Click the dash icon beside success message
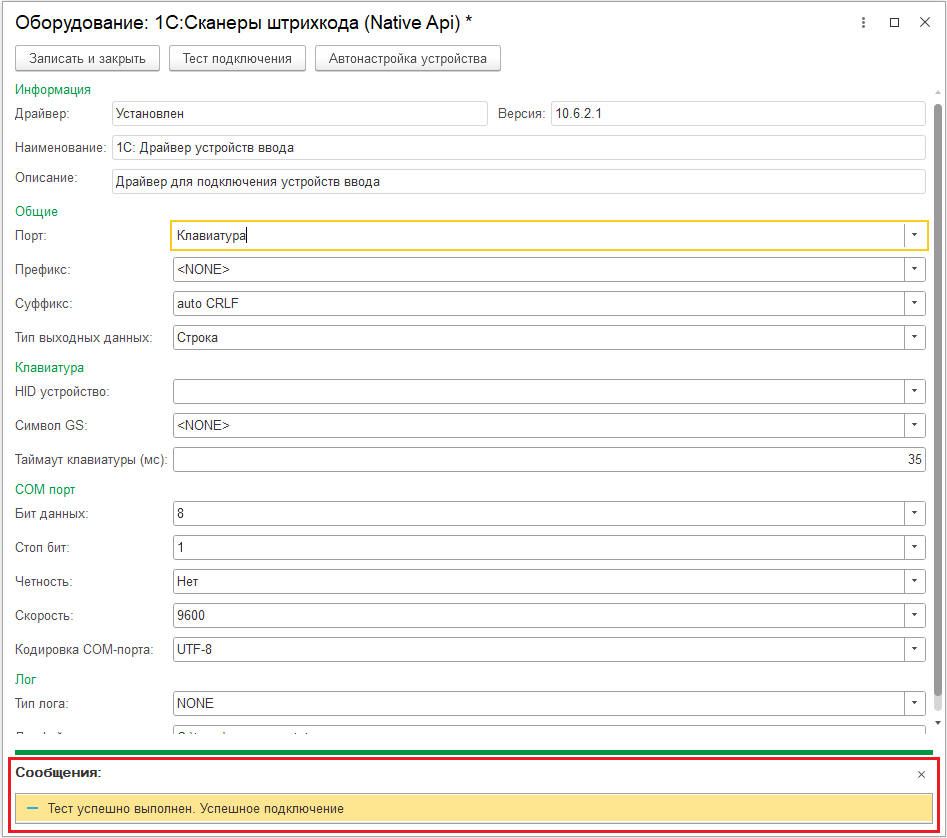Viewport: 947px width, 838px height. (x=33, y=808)
